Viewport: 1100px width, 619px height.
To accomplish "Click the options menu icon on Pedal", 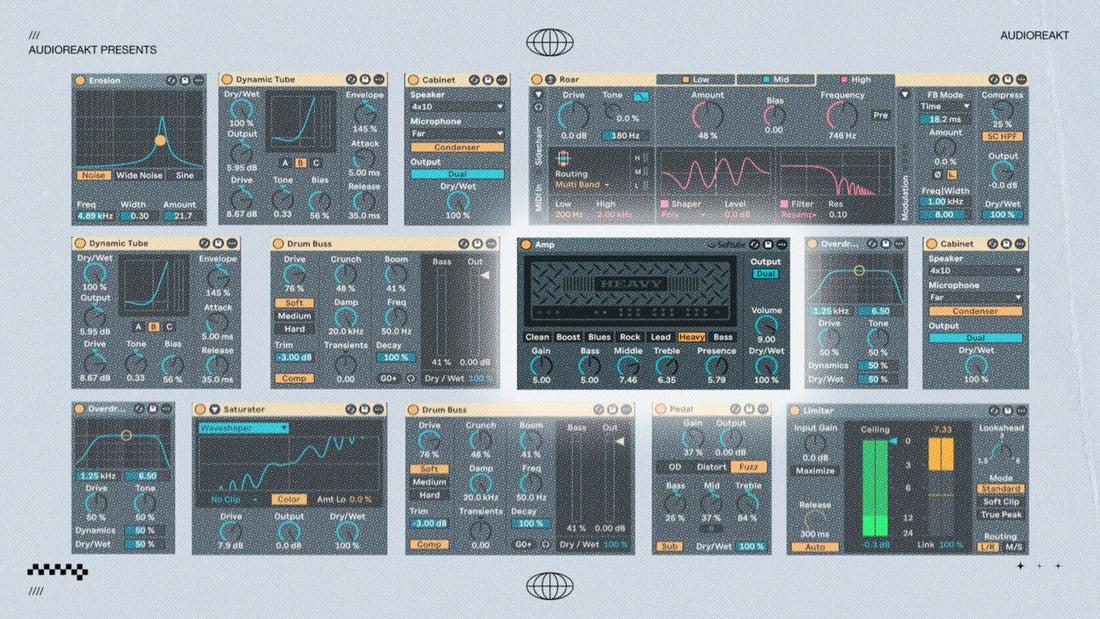I will click(763, 410).
